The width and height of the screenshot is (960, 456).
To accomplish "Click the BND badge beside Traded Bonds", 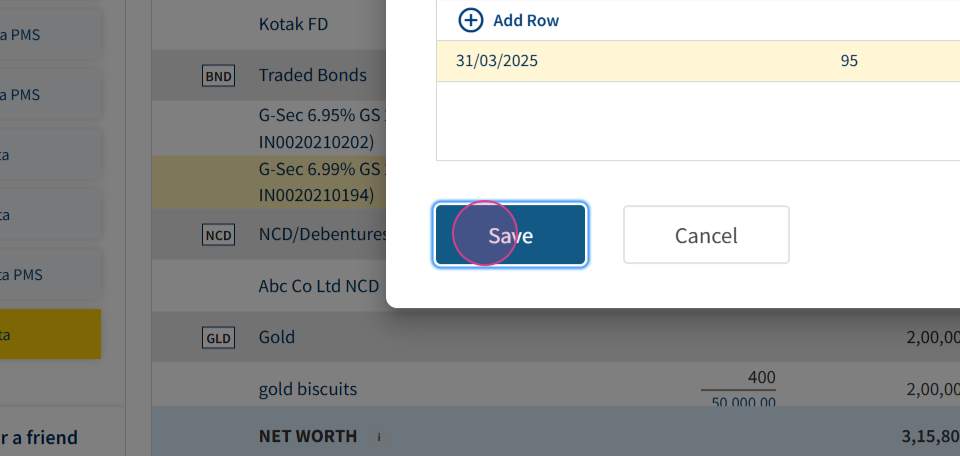I will [x=218, y=76].
